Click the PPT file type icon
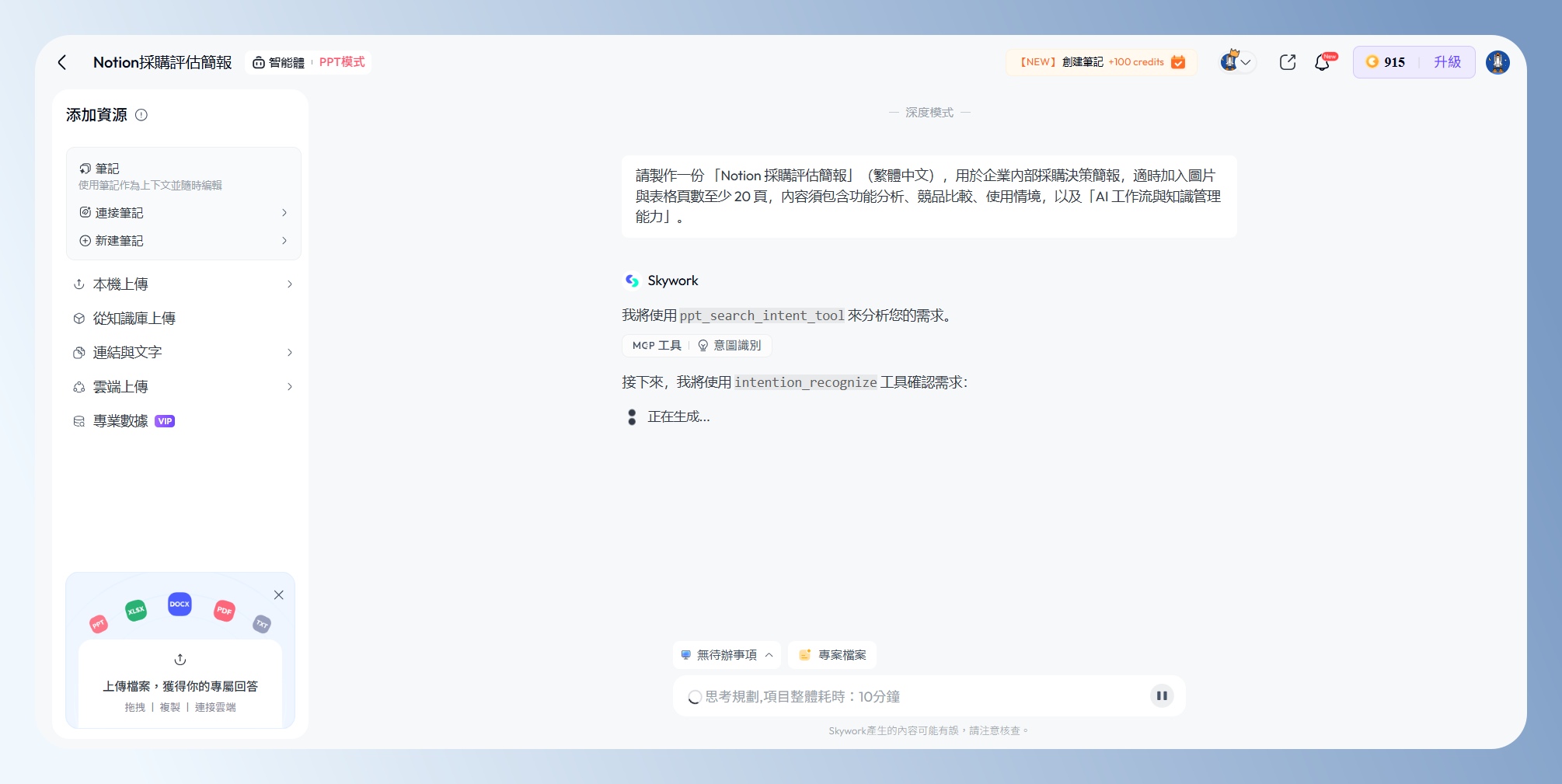 pos(99,624)
